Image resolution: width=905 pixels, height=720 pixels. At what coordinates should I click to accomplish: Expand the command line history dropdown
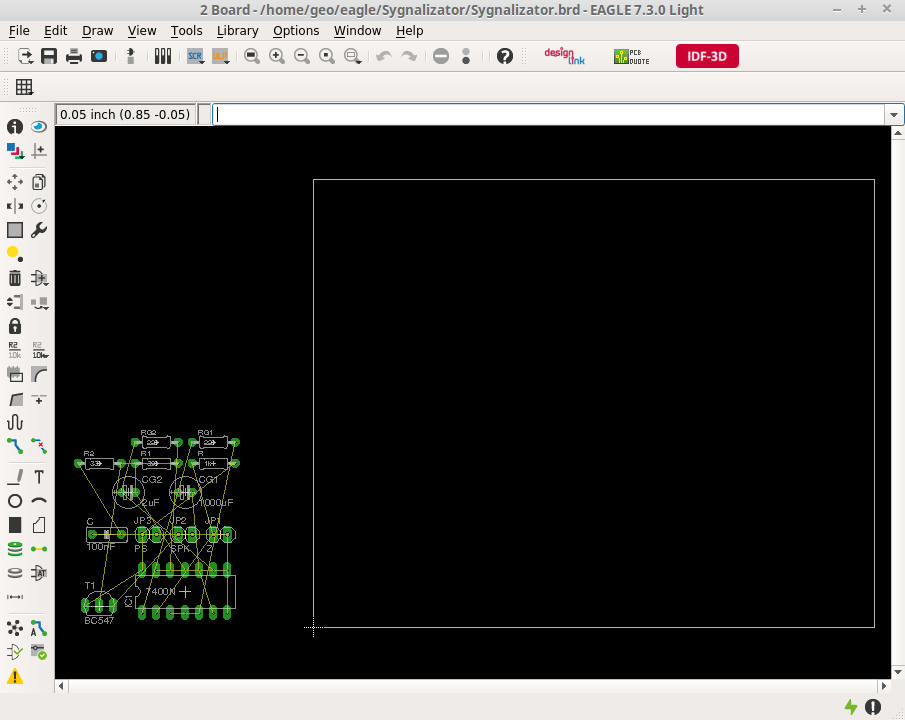tap(894, 114)
